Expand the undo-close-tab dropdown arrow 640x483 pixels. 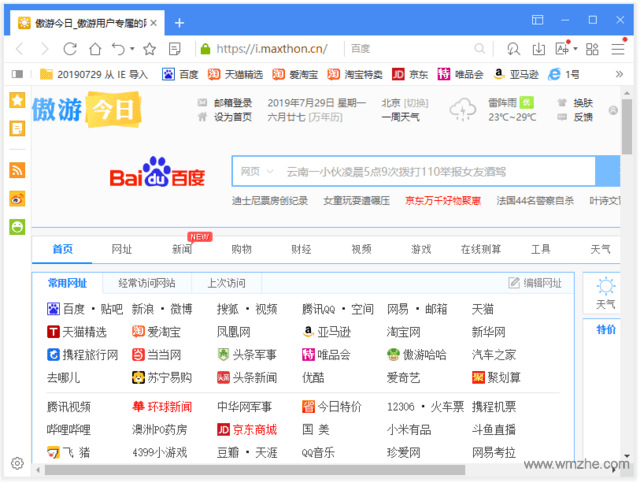[x=132, y=49]
